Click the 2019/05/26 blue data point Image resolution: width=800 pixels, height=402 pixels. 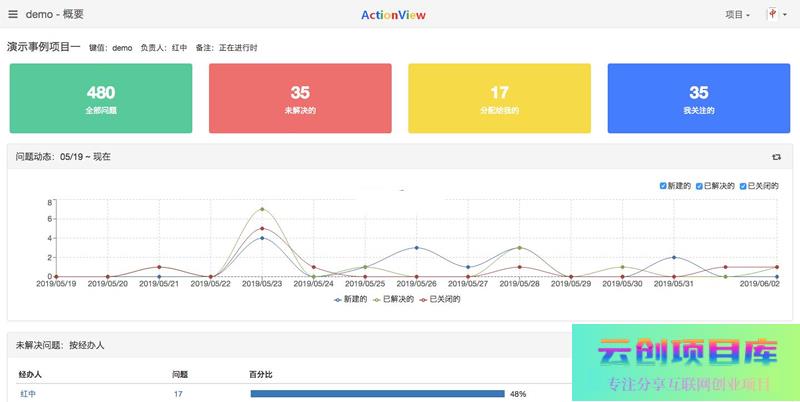click(416, 248)
